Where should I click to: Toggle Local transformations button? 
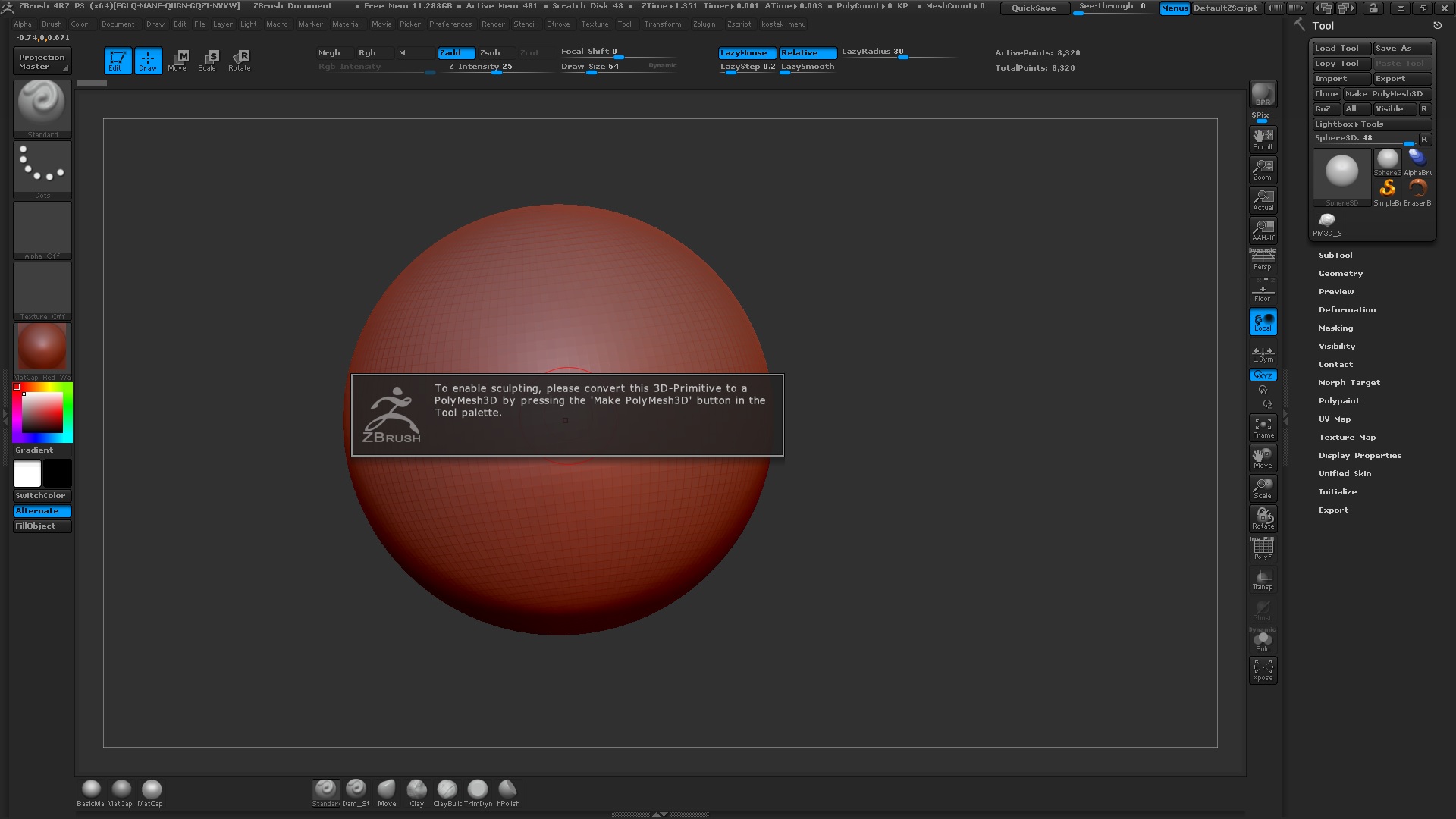pyautogui.click(x=1263, y=322)
